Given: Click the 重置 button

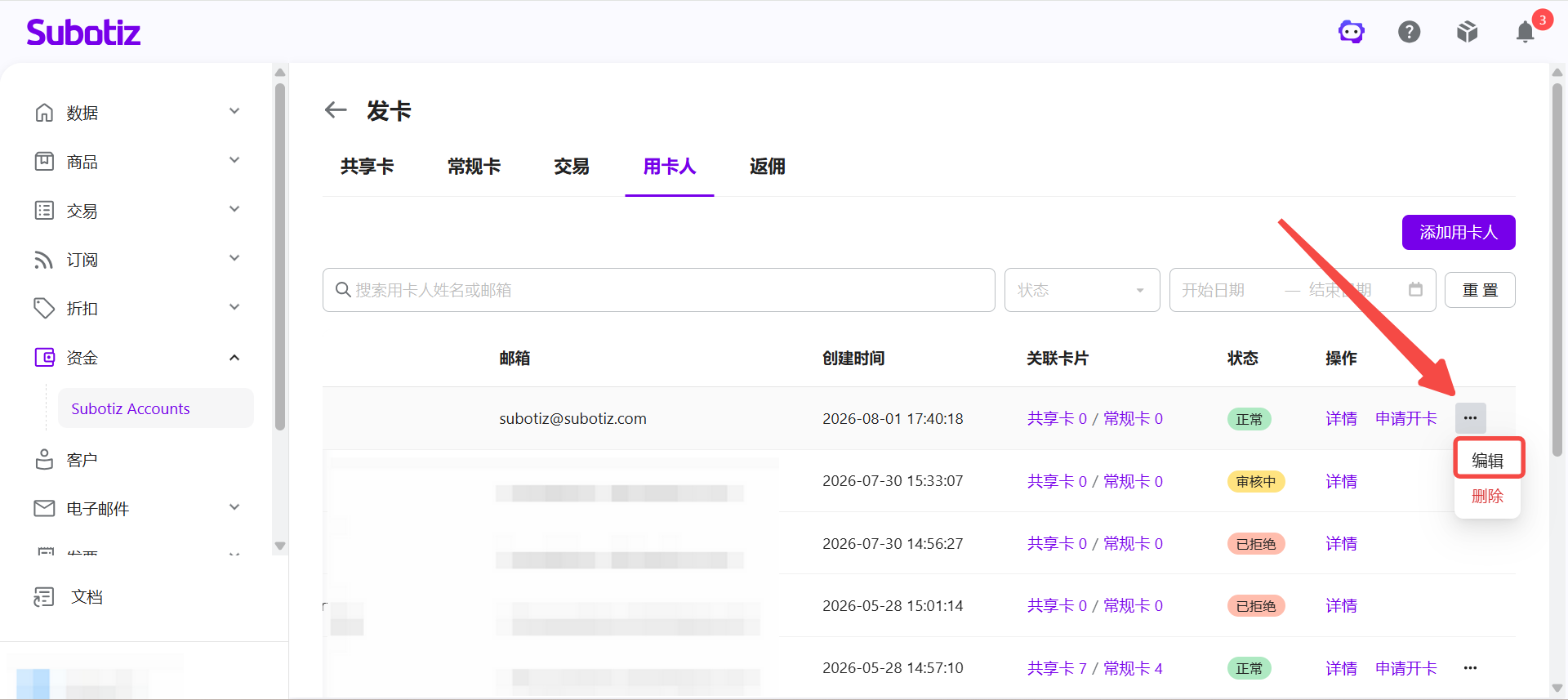Looking at the screenshot, I should pos(1480,290).
